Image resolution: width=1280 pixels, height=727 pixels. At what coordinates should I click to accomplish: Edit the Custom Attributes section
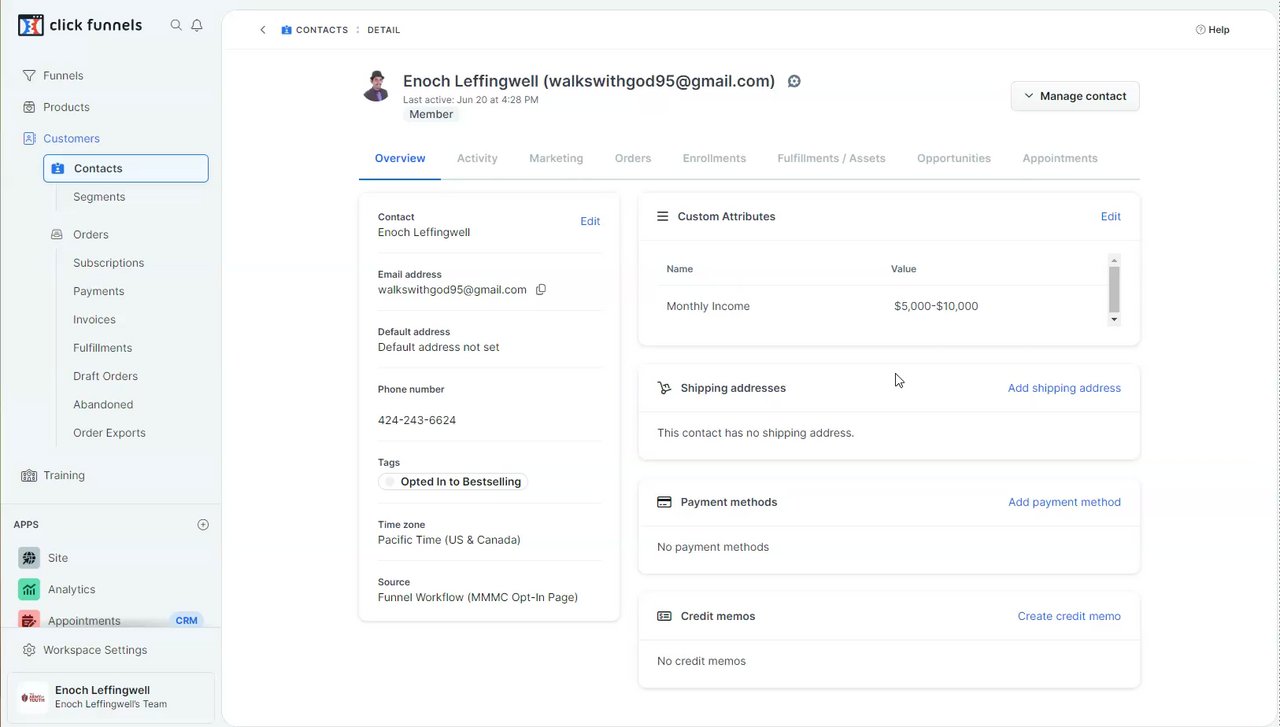[x=1110, y=216]
